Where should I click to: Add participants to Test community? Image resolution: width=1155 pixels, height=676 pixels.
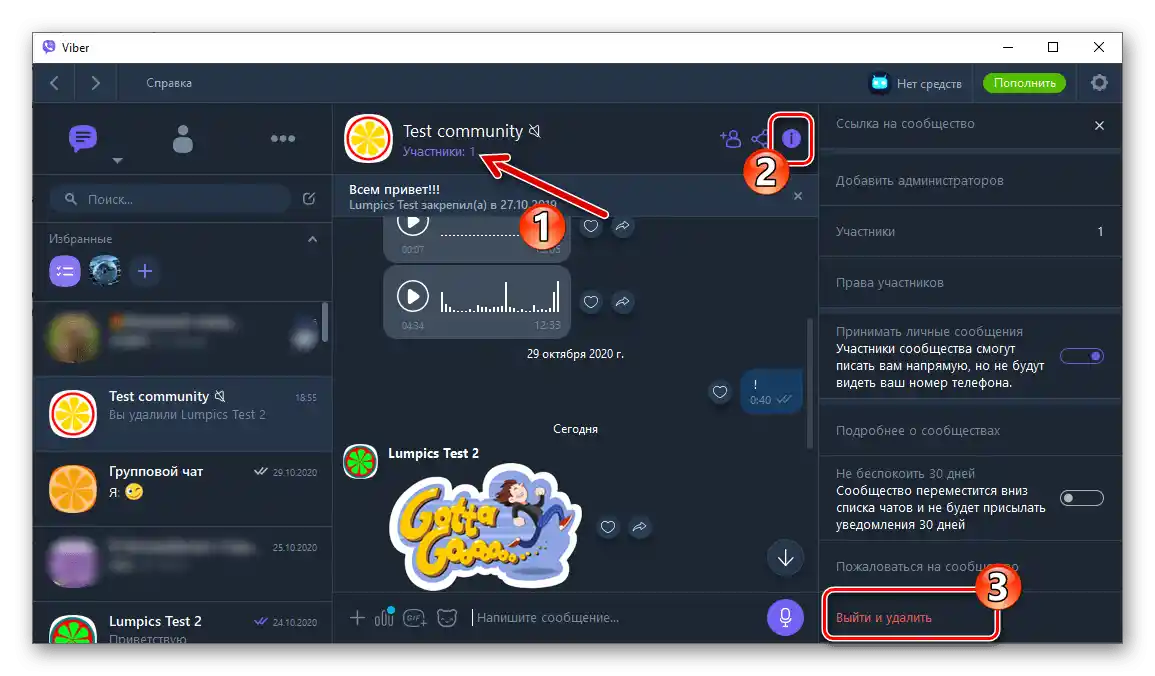pyautogui.click(x=731, y=140)
